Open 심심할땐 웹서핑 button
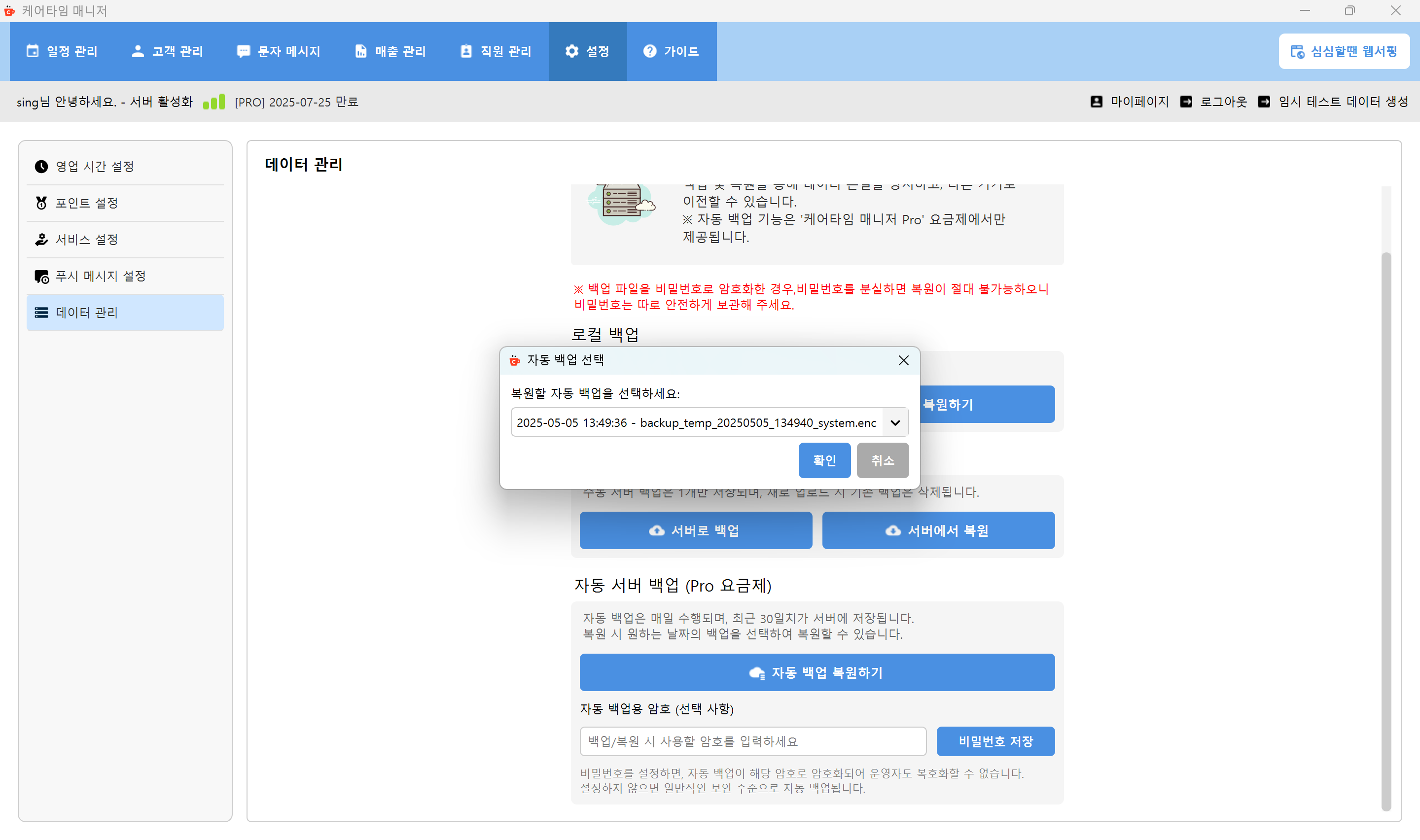This screenshot has height=840, width=1420. point(1344,51)
